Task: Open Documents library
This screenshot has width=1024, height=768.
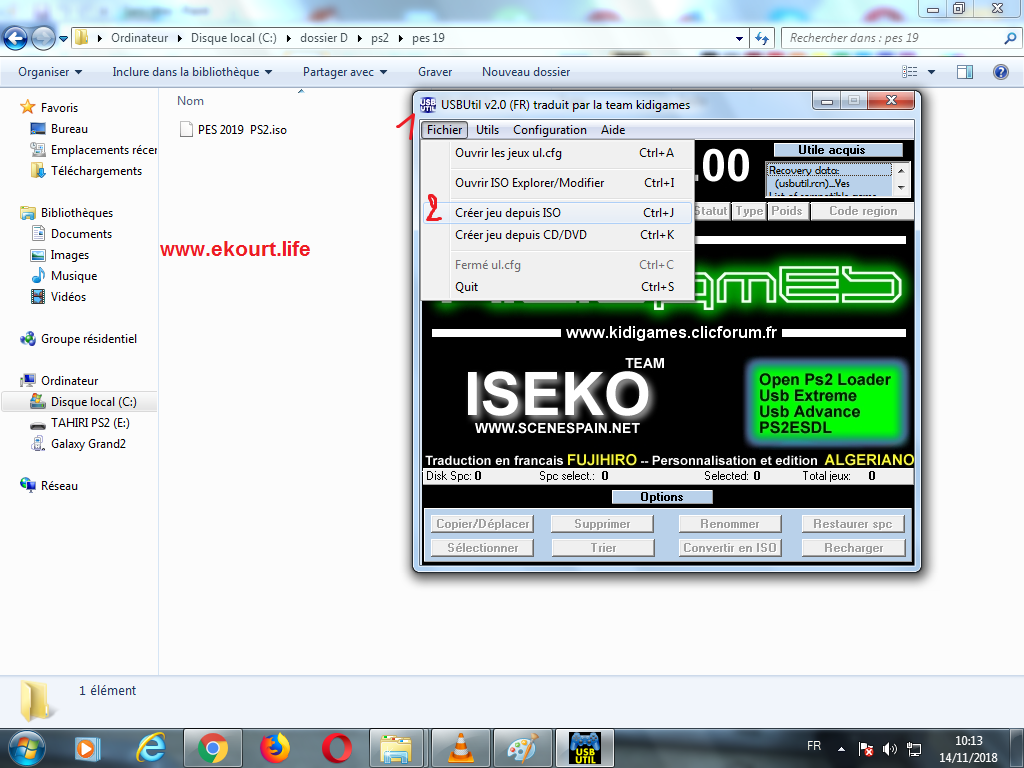Action: [72, 234]
